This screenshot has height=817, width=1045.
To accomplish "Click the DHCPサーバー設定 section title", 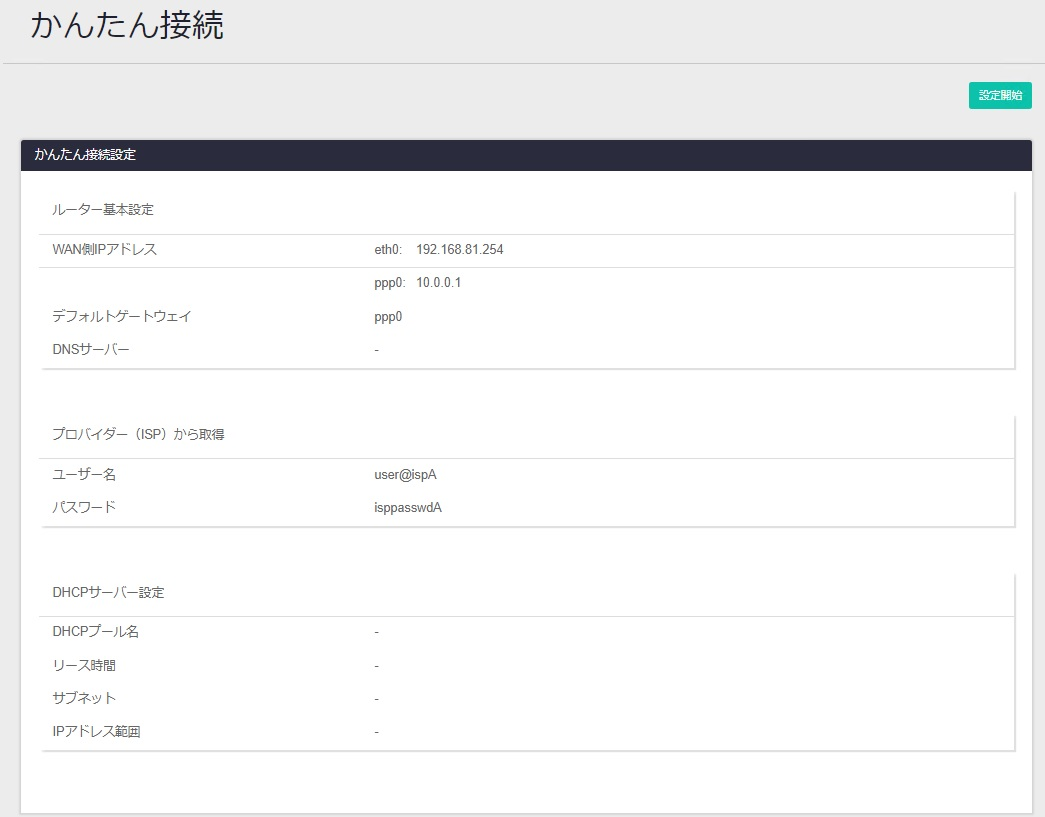I will (108, 592).
